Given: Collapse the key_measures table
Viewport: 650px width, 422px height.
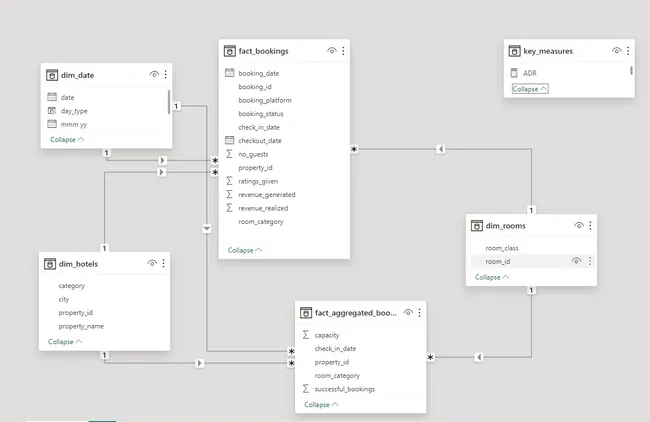Looking at the screenshot, I should click(x=530, y=89).
